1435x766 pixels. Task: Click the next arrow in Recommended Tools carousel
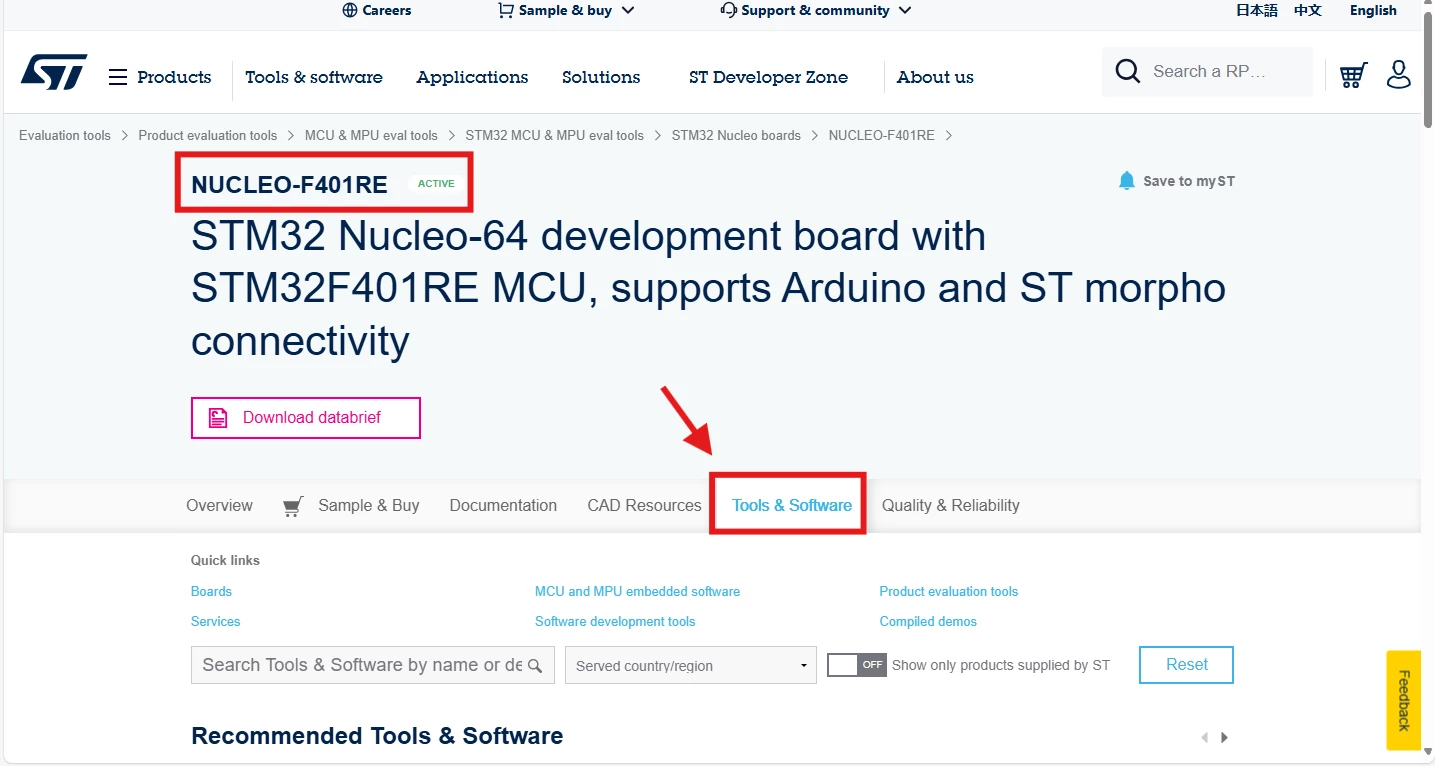point(1224,737)
